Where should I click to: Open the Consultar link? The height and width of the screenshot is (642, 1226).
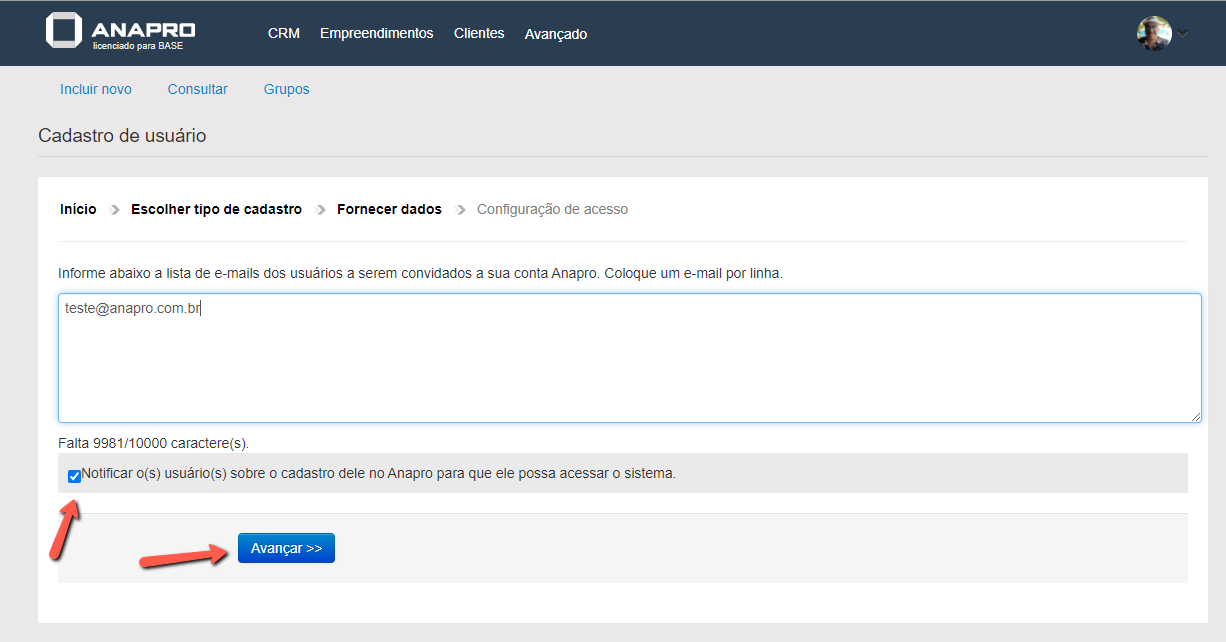198,89
